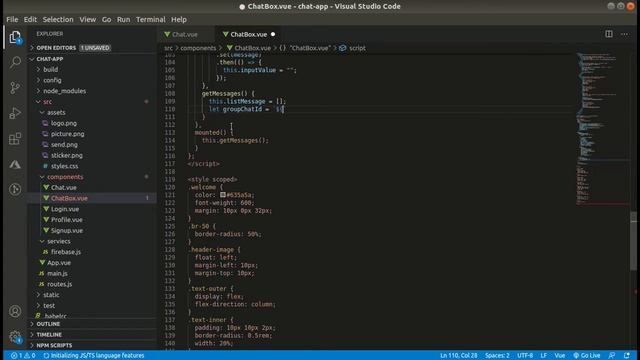The height and width of the screenshot is (360, 640).
Task: Expand the Timeline panel
Action: pyautogui.click(x=92, y=334)
